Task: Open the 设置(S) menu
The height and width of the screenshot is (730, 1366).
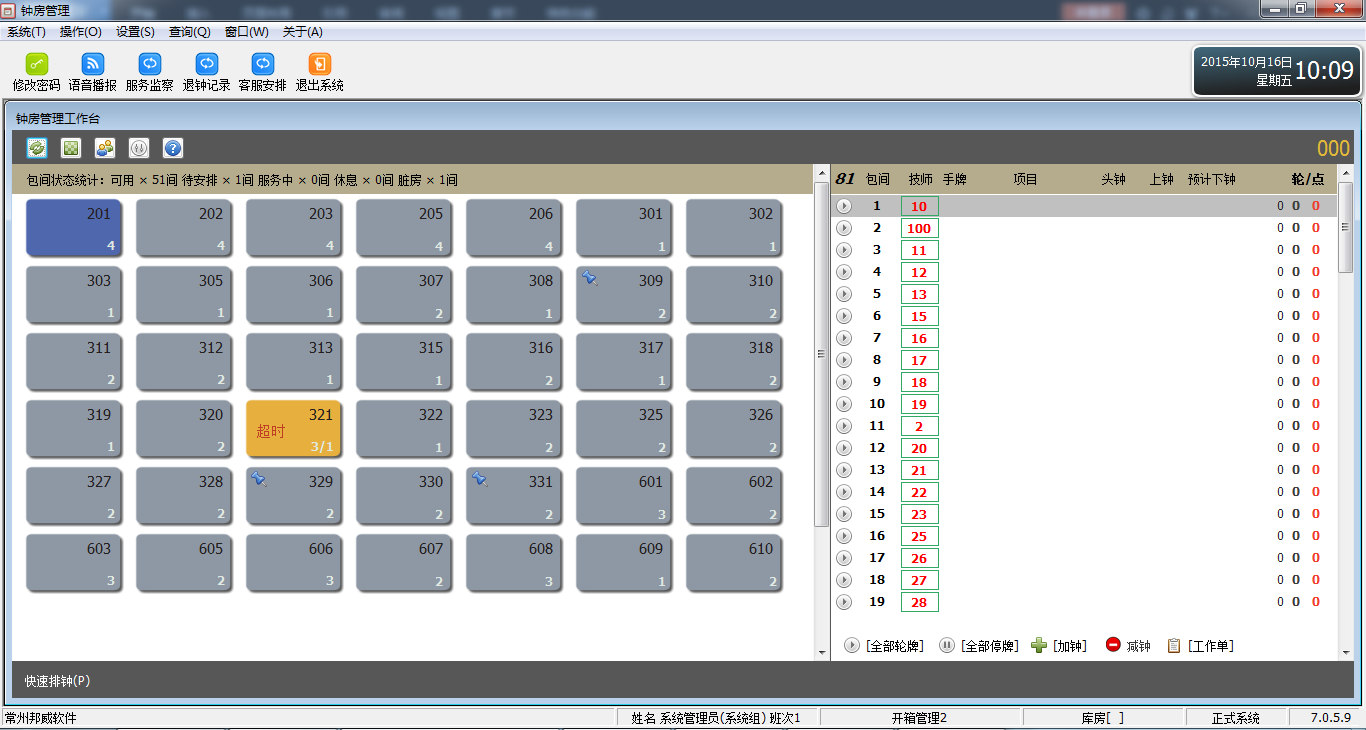Action: (x=135, y=32)
